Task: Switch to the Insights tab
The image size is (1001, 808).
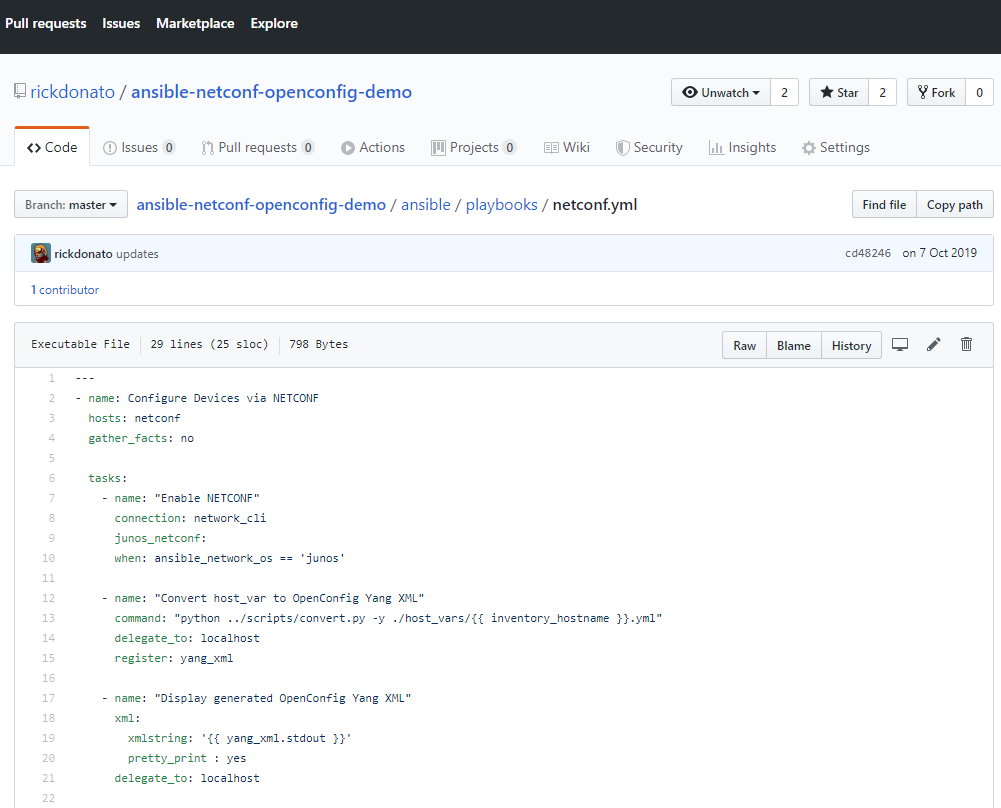Action: click(x=742, y=147)
